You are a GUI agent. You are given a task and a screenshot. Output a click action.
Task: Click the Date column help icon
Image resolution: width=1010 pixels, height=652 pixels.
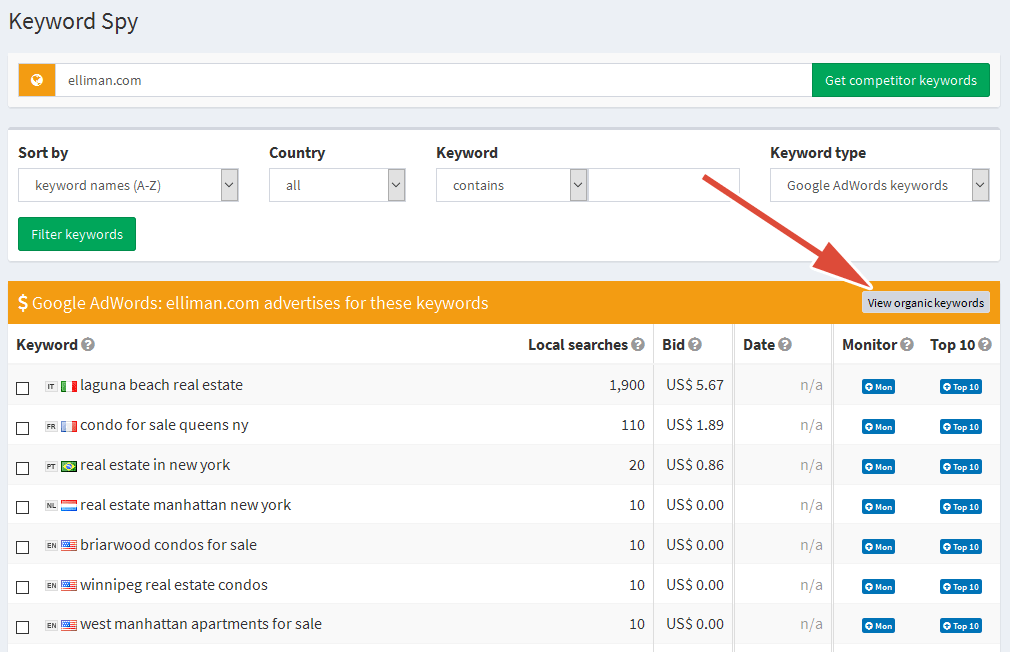(785, 345)
